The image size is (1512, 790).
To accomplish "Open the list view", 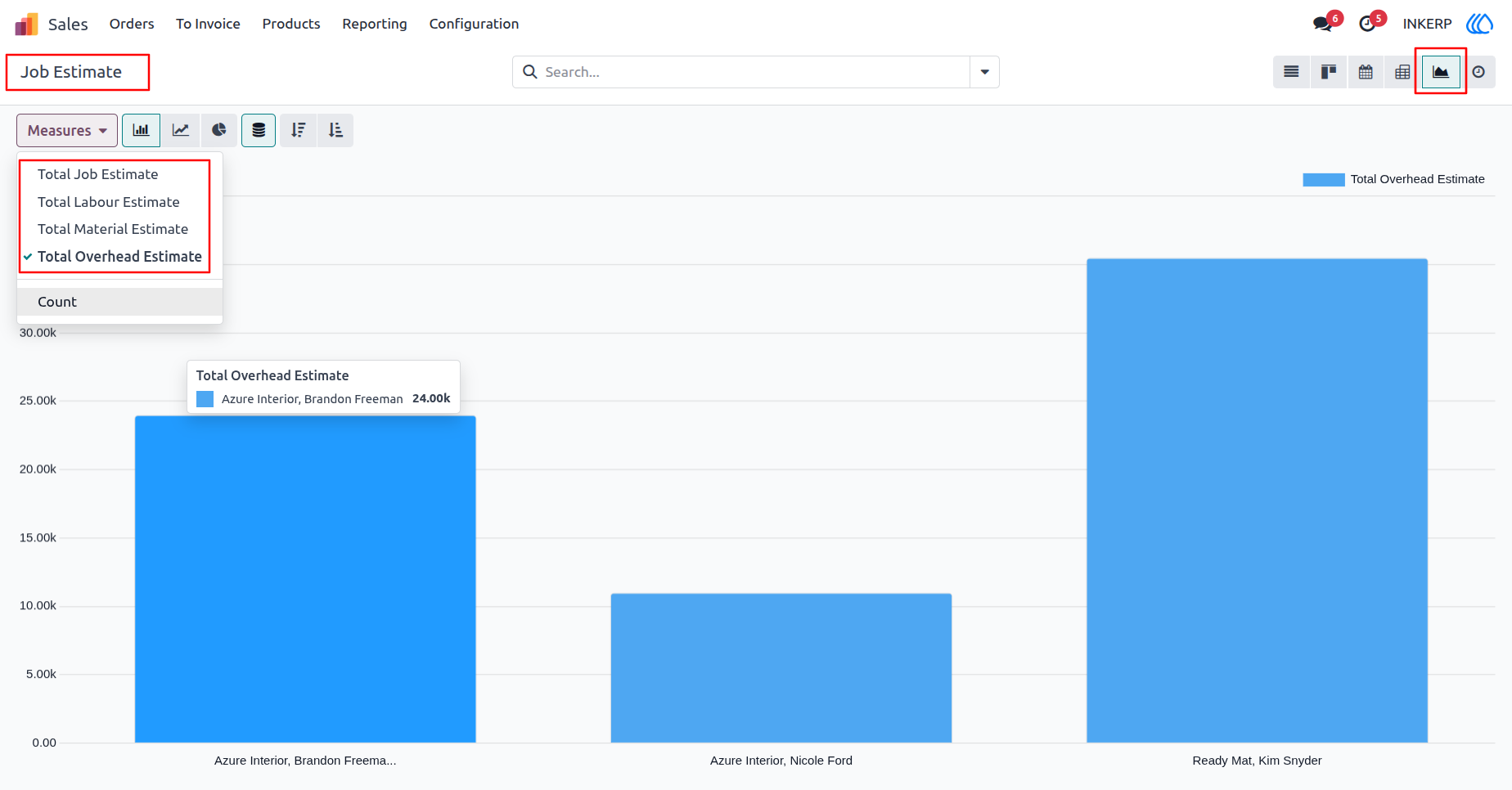I will click(x=1291, y=72).
